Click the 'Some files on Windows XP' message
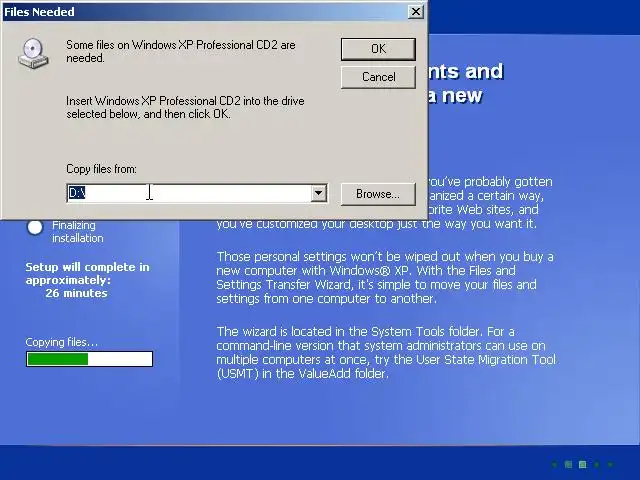 (181, 51)
